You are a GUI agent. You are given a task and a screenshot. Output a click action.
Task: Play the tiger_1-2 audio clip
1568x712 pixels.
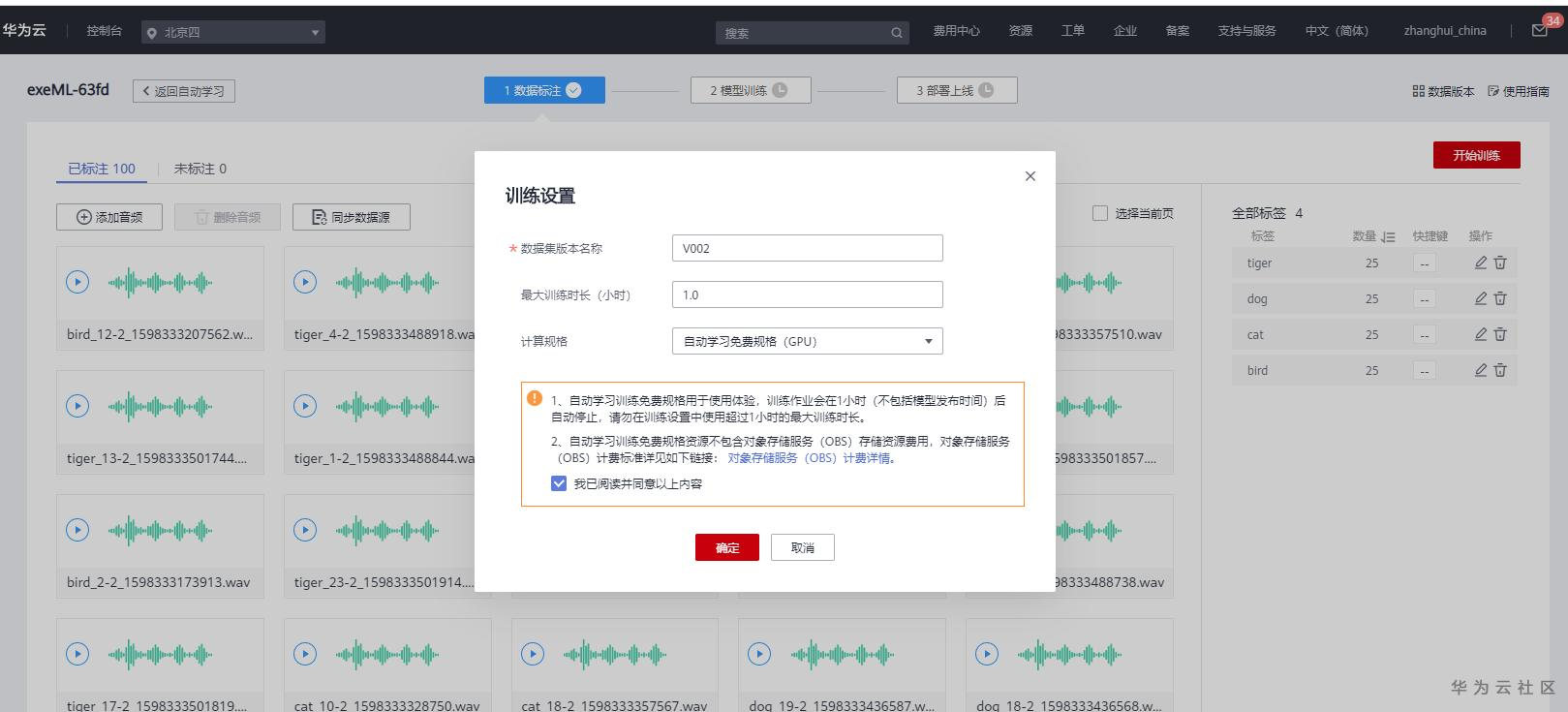pos(305,406)
